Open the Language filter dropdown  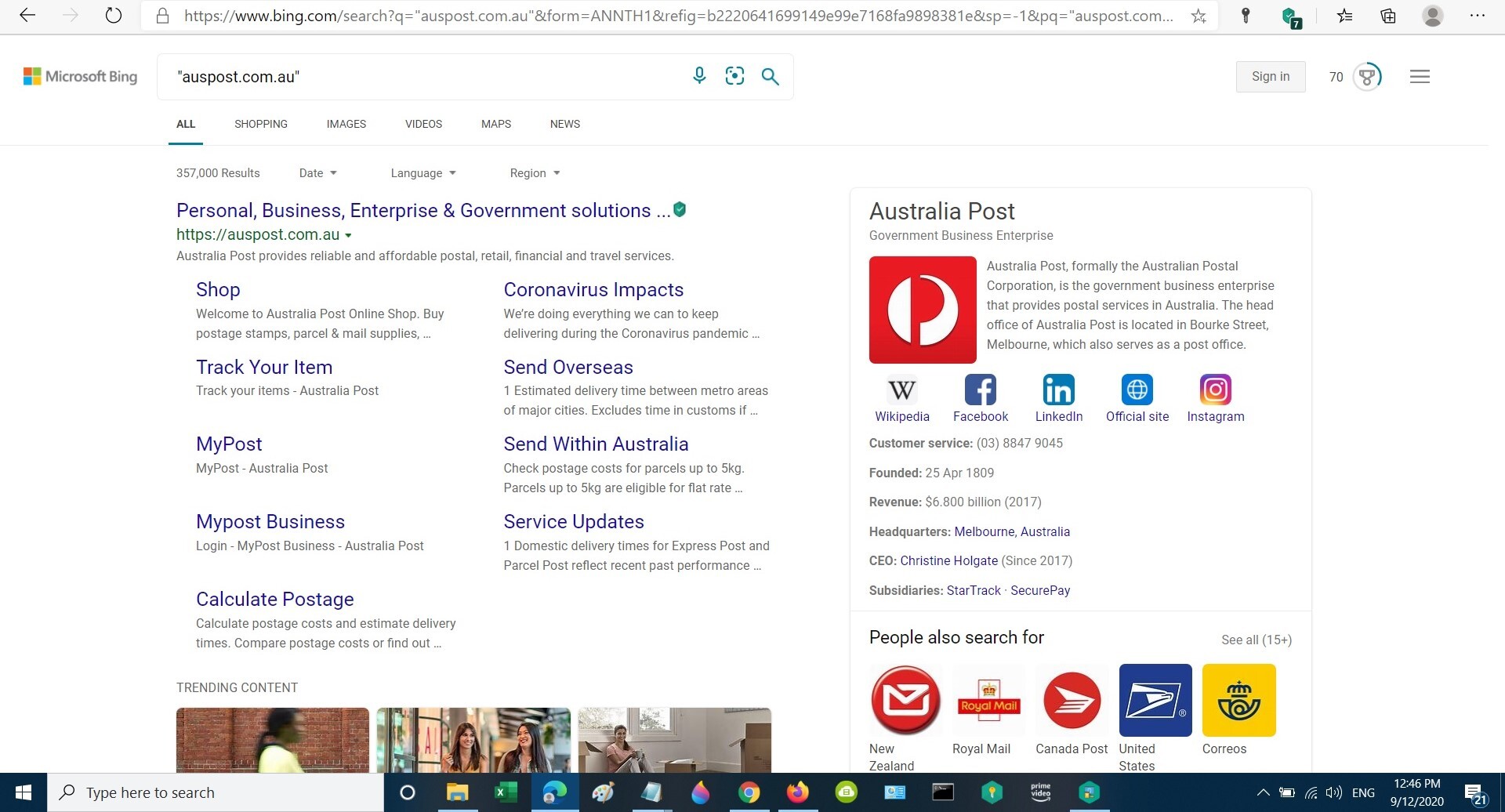(x=423, y=173)
